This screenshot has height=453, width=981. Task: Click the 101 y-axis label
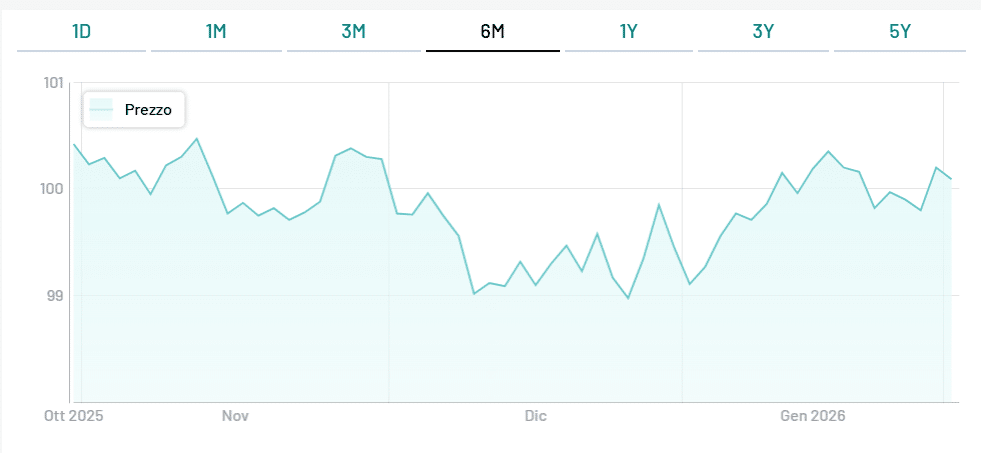(54, 82)
